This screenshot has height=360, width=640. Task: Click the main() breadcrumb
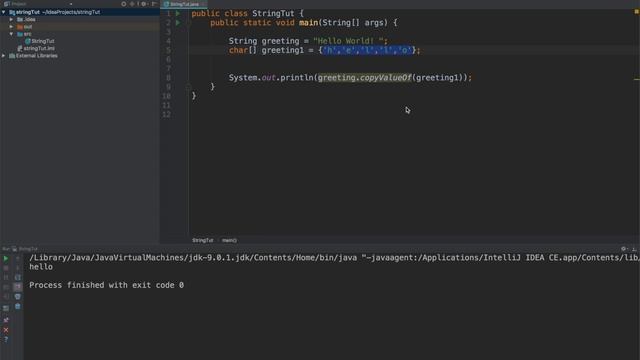point(229,240)
